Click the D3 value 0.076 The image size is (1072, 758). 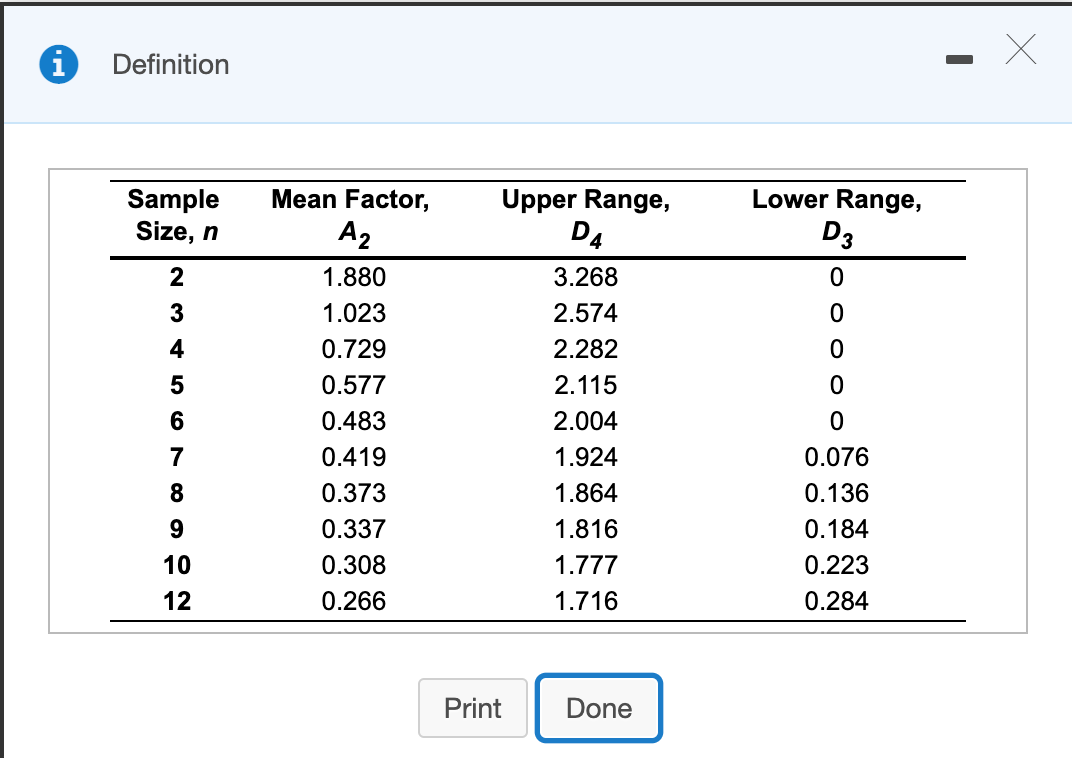[x=837, y=457]
